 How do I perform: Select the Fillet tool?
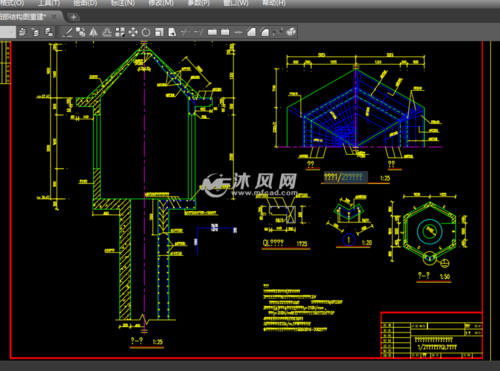[x=264, y=32]
